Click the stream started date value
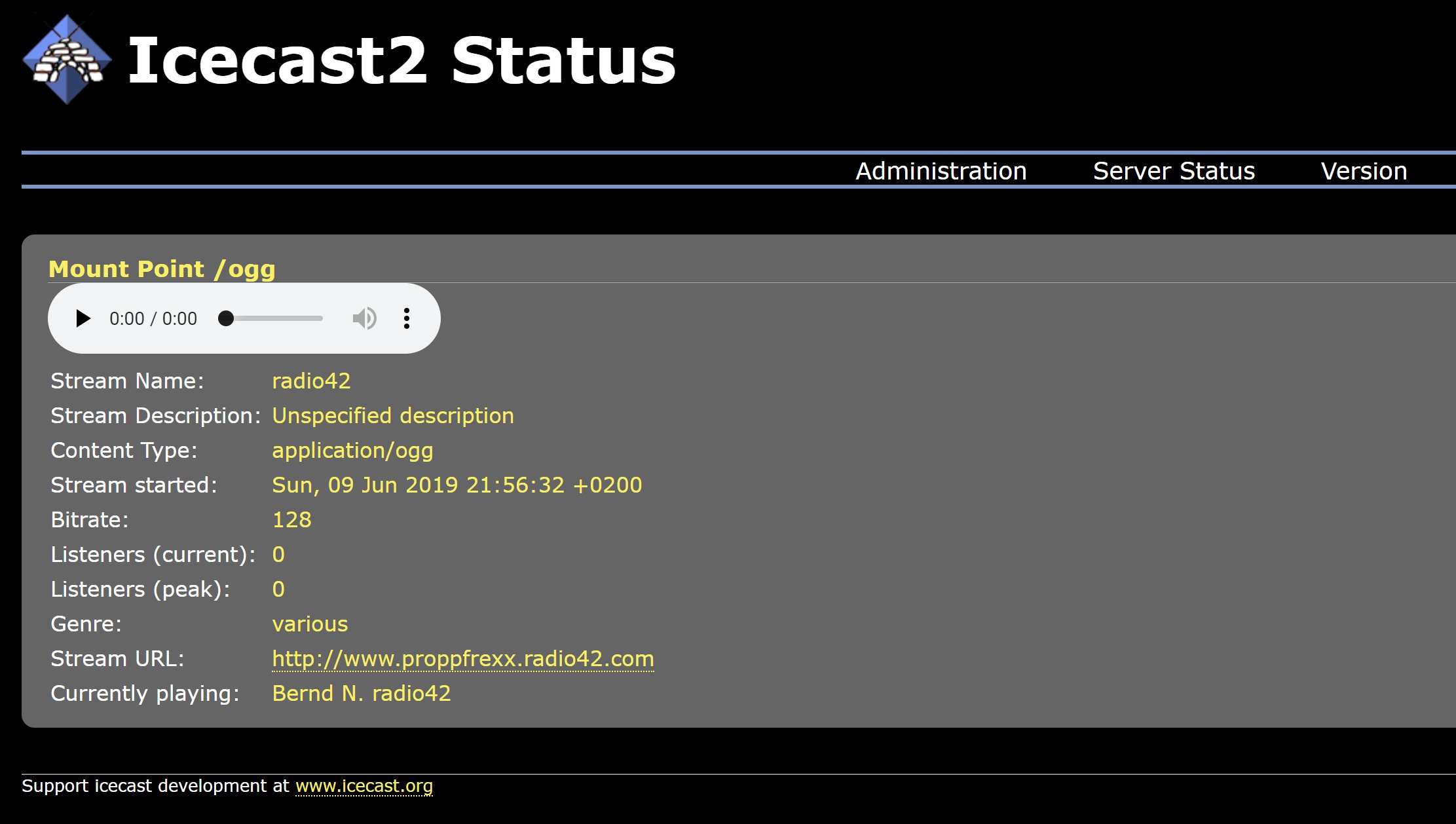This screenshot has width=1456, height=824. (x=457, y=485)
